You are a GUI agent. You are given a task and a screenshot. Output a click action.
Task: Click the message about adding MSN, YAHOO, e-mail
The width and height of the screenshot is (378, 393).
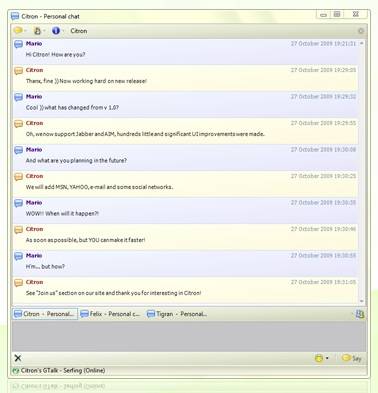[99, 187]
